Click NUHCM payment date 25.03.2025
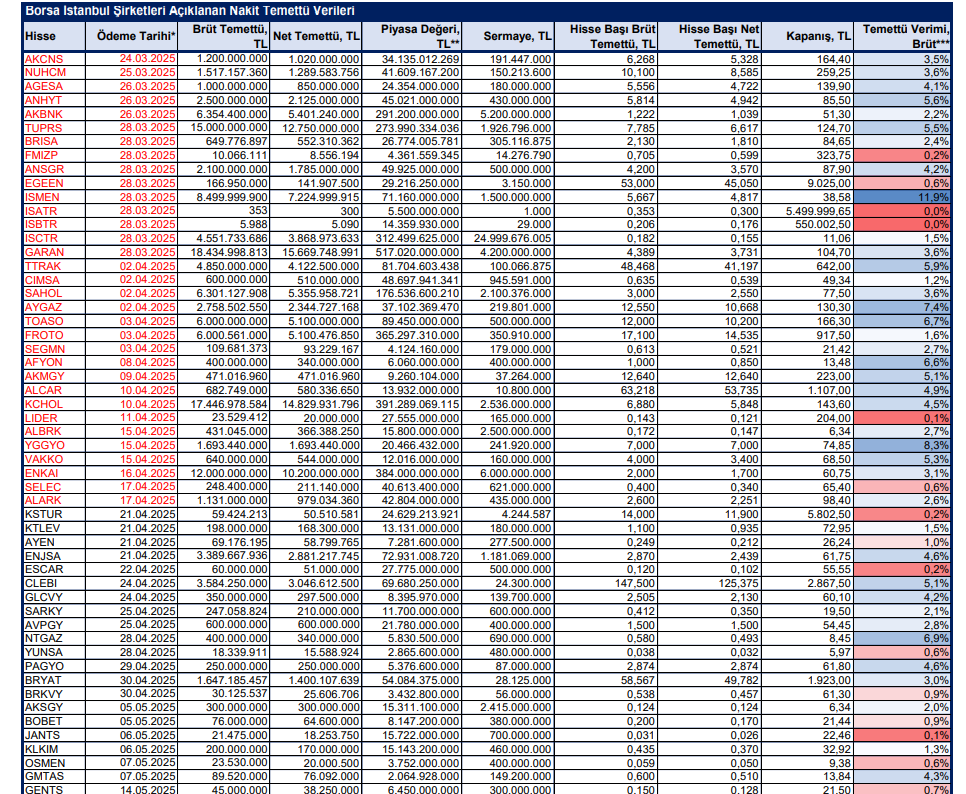Image resolution: width=966 pixels, height=794 pixels. click(x=148, y=73)
